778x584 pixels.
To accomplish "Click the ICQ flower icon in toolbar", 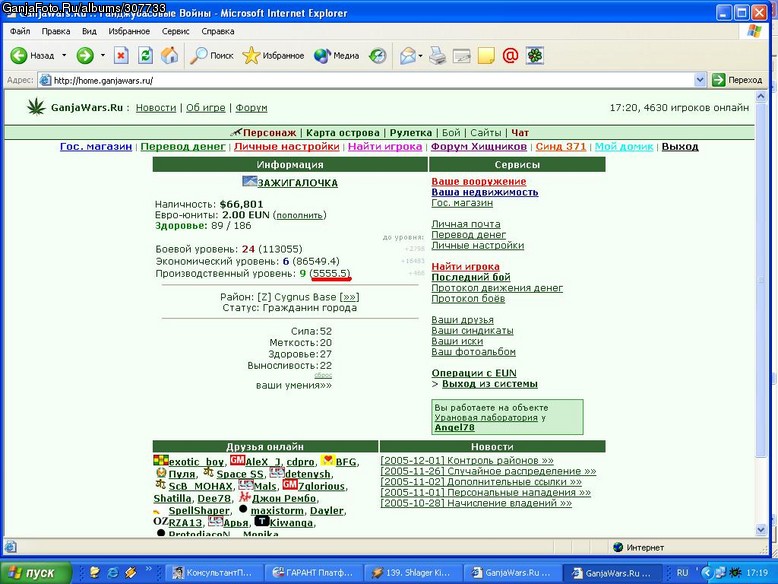I will click(x=535, y=56).
